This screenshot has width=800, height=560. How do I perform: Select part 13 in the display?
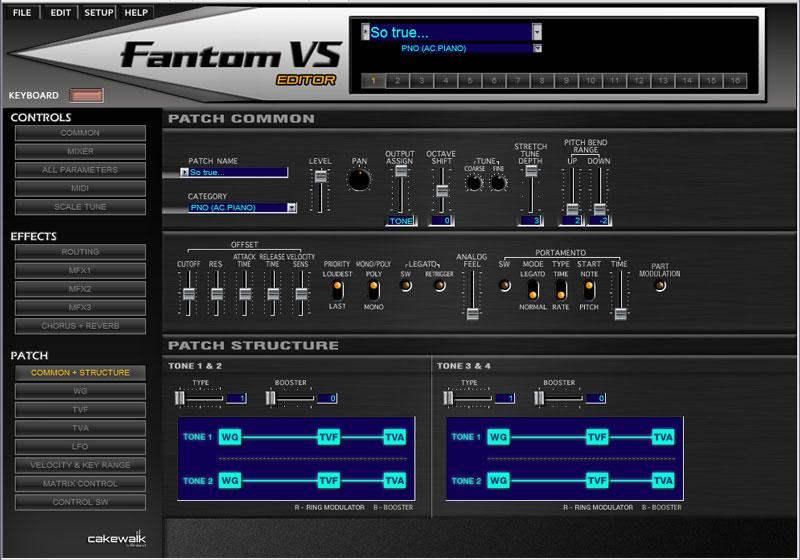[x=663, y=81]
